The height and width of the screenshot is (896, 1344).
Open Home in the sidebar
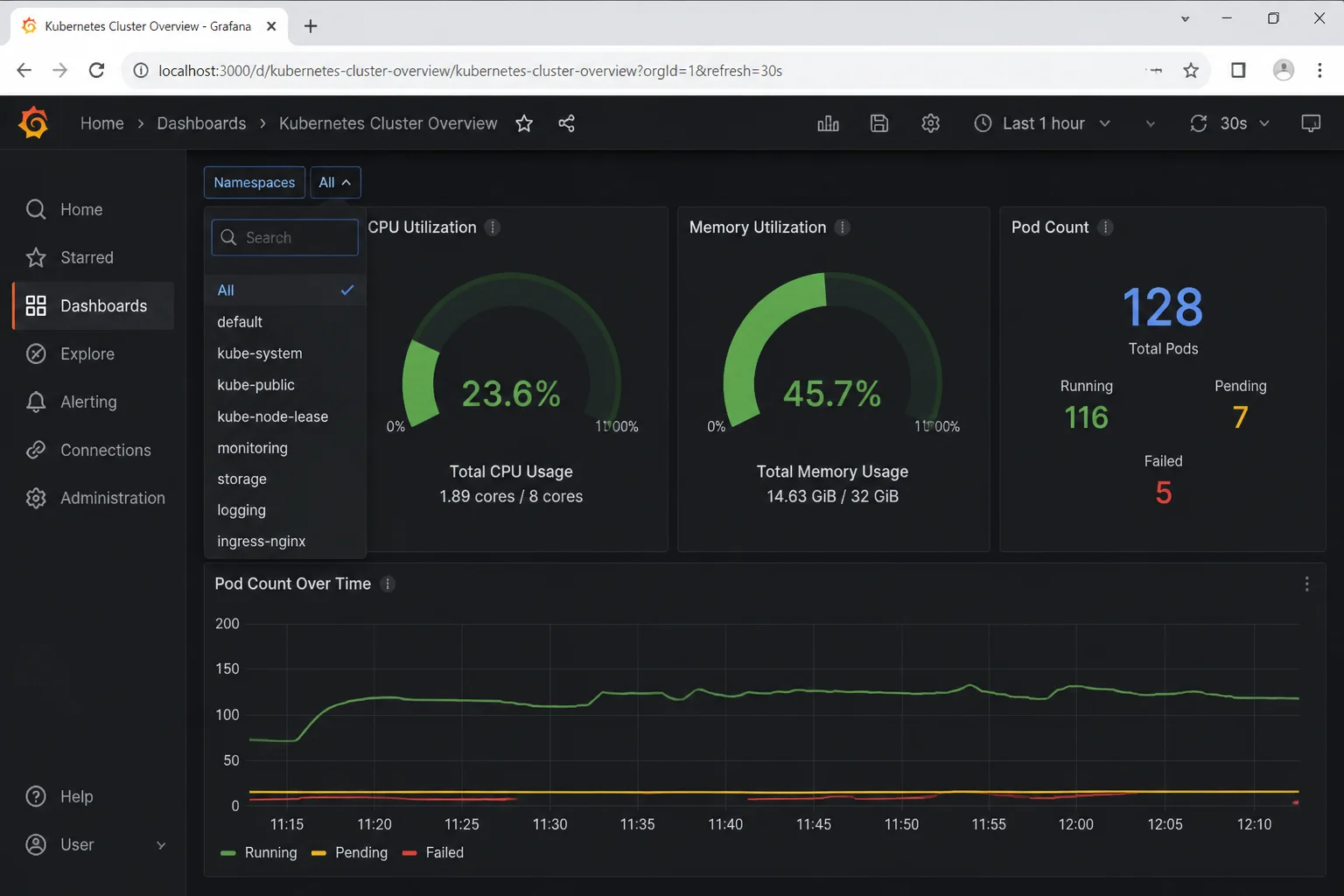pos(93,209)
